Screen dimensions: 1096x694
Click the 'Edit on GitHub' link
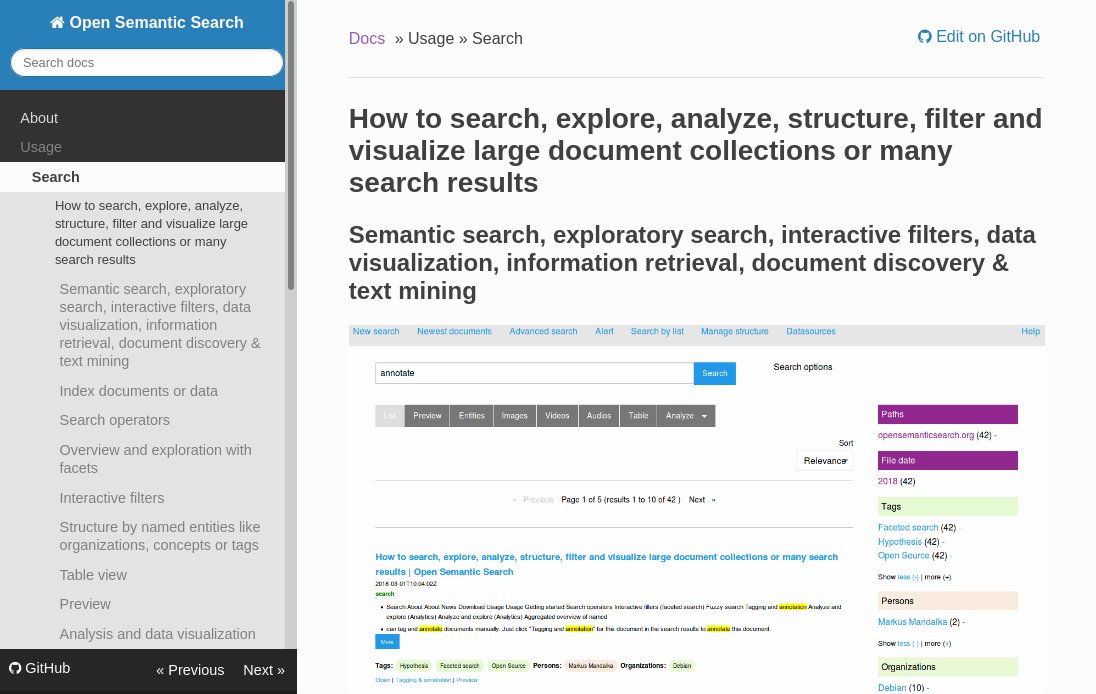point(979,36)
